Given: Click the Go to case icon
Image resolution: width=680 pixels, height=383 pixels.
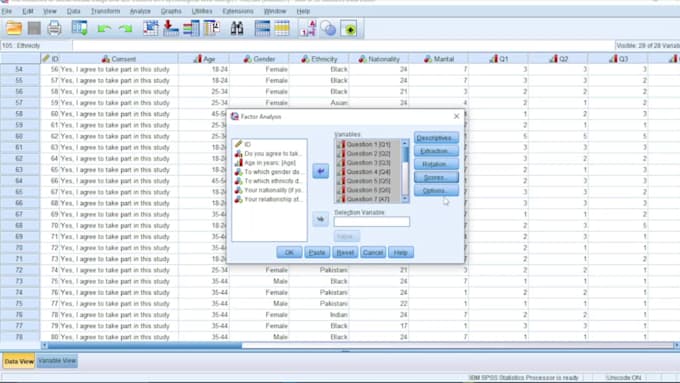Looking at the screenshot, I should pyautogui.click(x=151, y=29).
